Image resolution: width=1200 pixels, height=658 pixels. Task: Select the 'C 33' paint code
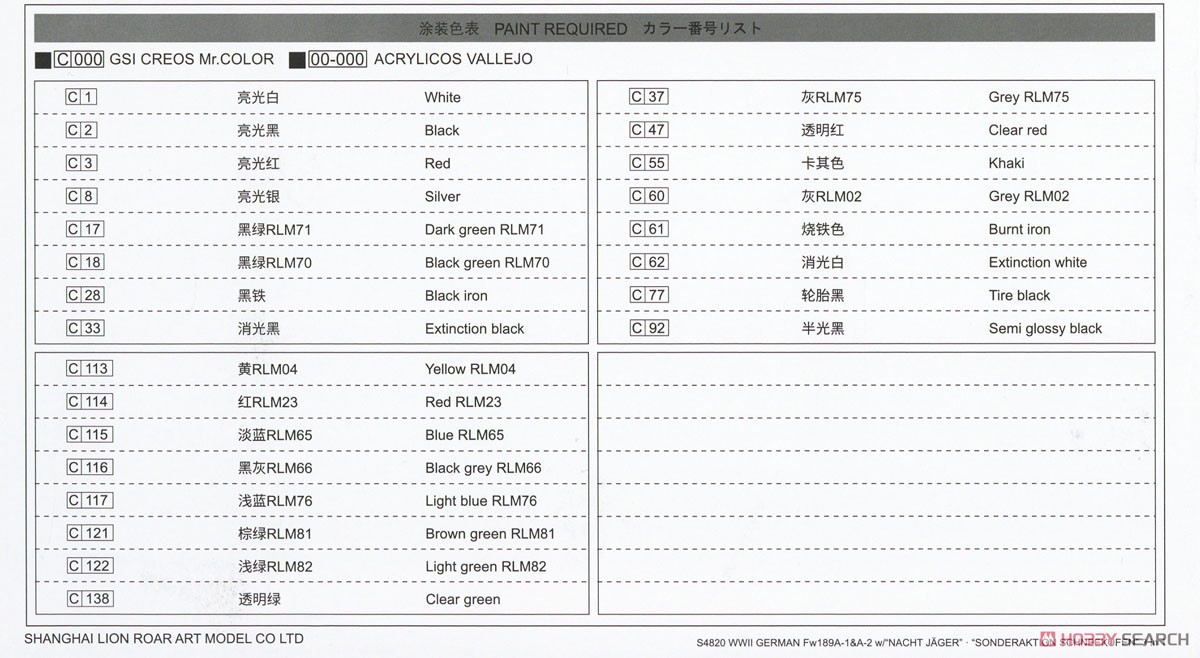(x=85, y=328)
